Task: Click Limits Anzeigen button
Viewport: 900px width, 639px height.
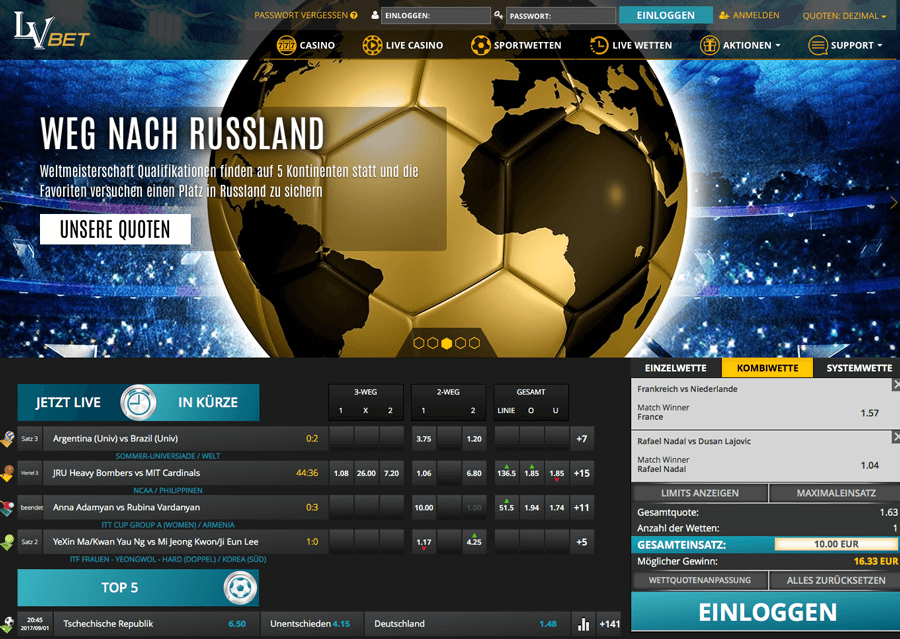Action: coord(700,493)
